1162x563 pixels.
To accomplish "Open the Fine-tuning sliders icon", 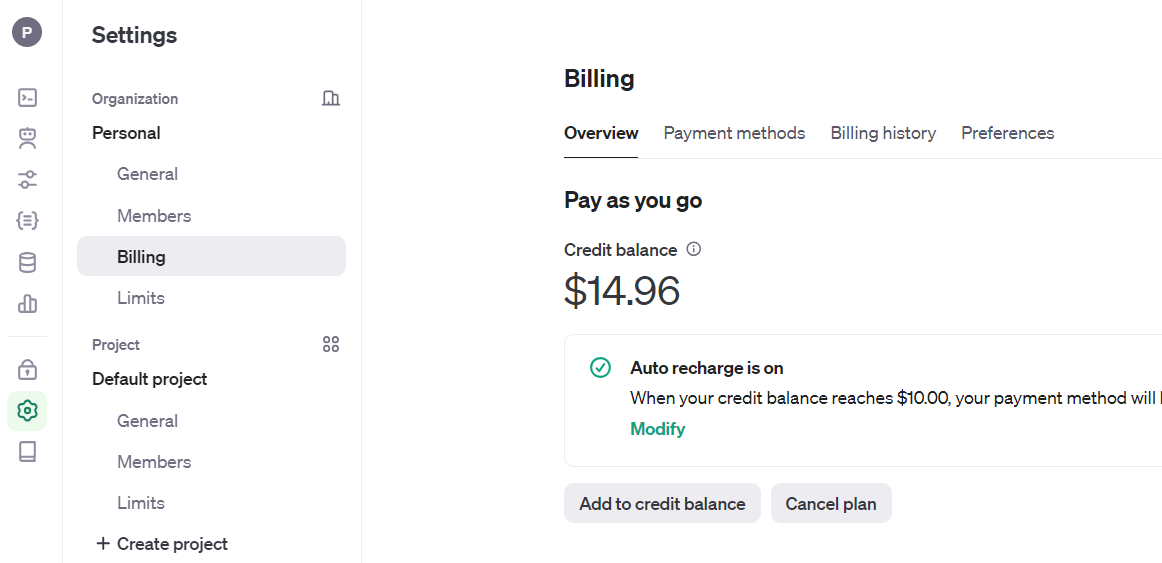I will coord(28,180).
